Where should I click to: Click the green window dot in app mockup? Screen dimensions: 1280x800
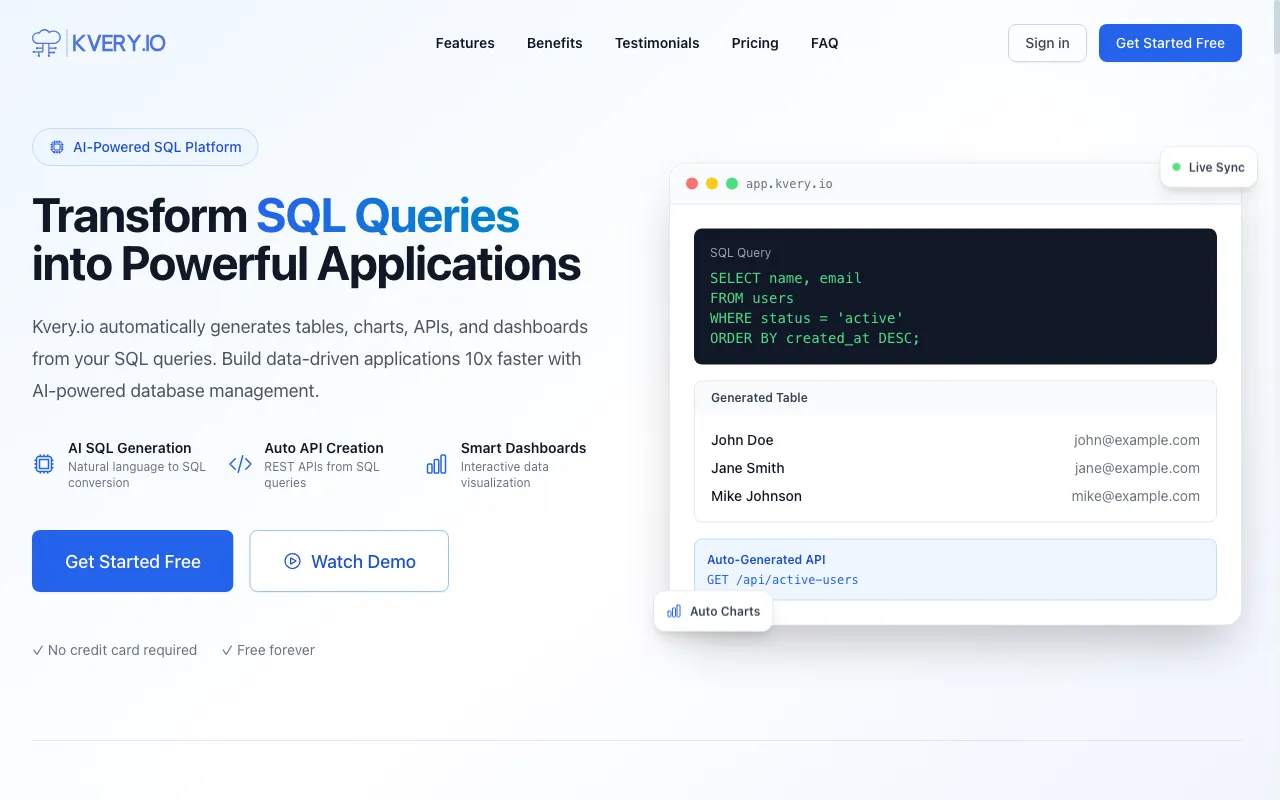tap(732, 184)
